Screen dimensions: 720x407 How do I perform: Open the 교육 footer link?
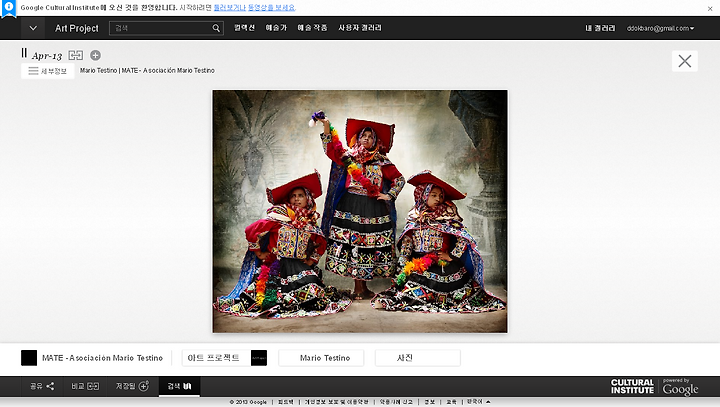coord(451,402)
